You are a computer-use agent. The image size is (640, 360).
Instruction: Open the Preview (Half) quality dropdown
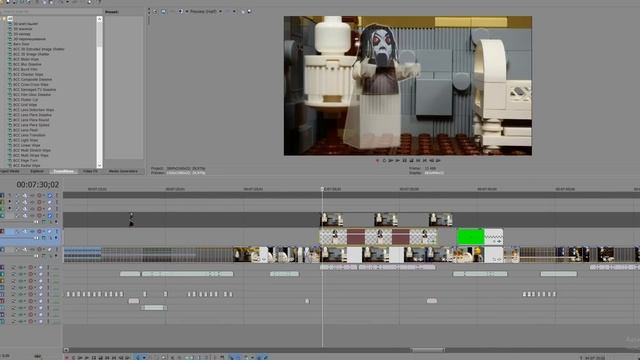(x=220, y=11)
